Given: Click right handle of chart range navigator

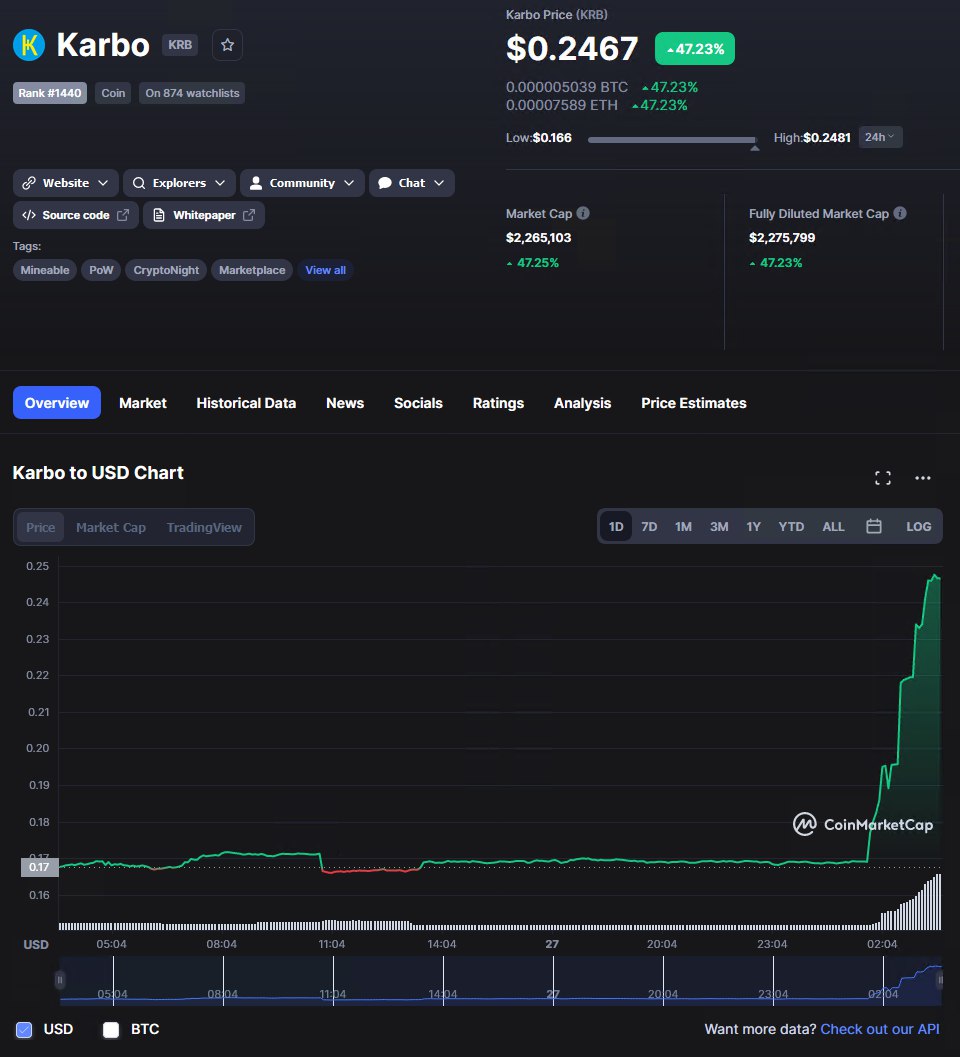Looking at the screenshot, I should pos(940,979).
